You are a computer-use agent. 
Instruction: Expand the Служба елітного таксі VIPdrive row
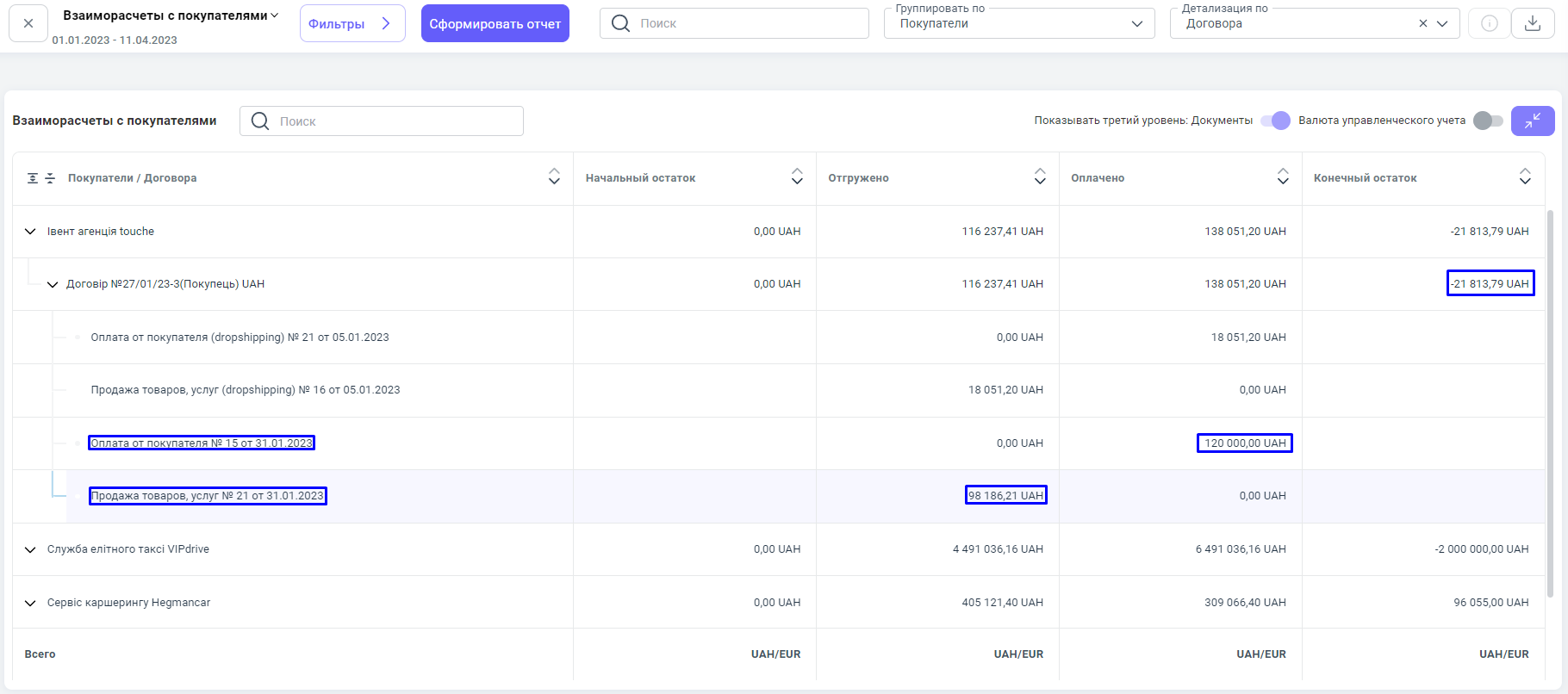[30, 549]
